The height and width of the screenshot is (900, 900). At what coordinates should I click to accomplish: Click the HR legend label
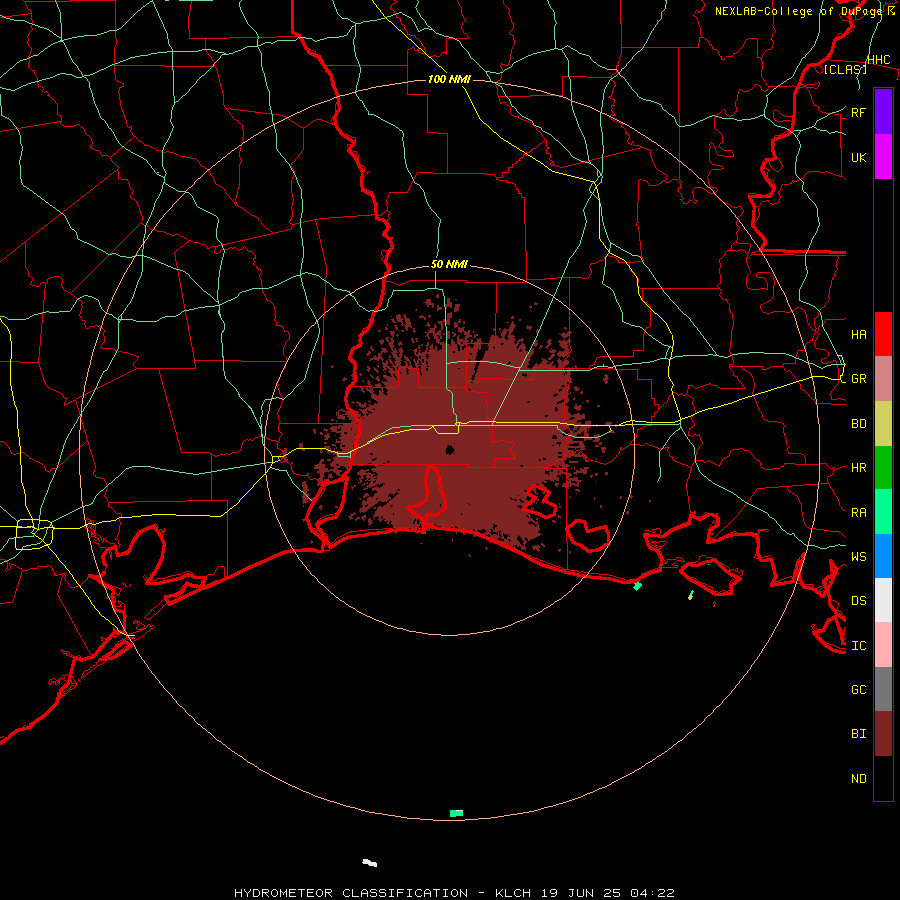[x=858, y=468]
